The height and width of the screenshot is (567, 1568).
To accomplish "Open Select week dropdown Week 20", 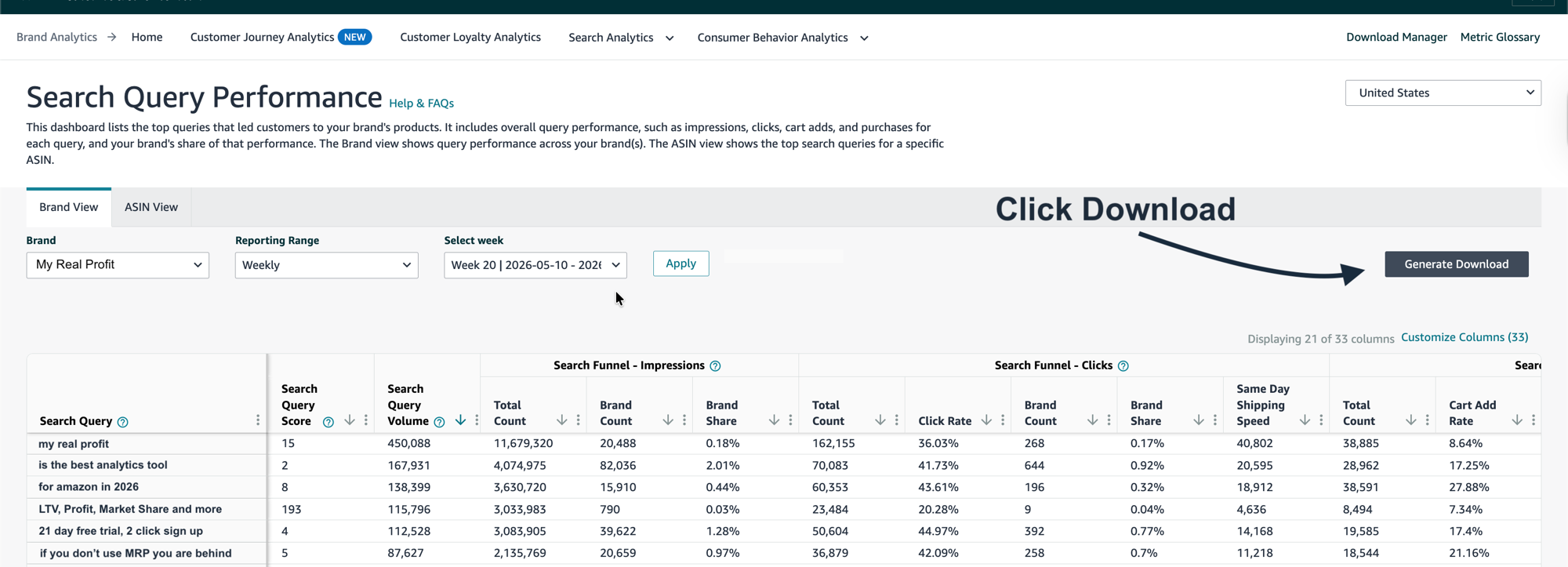I will [535, 265].
